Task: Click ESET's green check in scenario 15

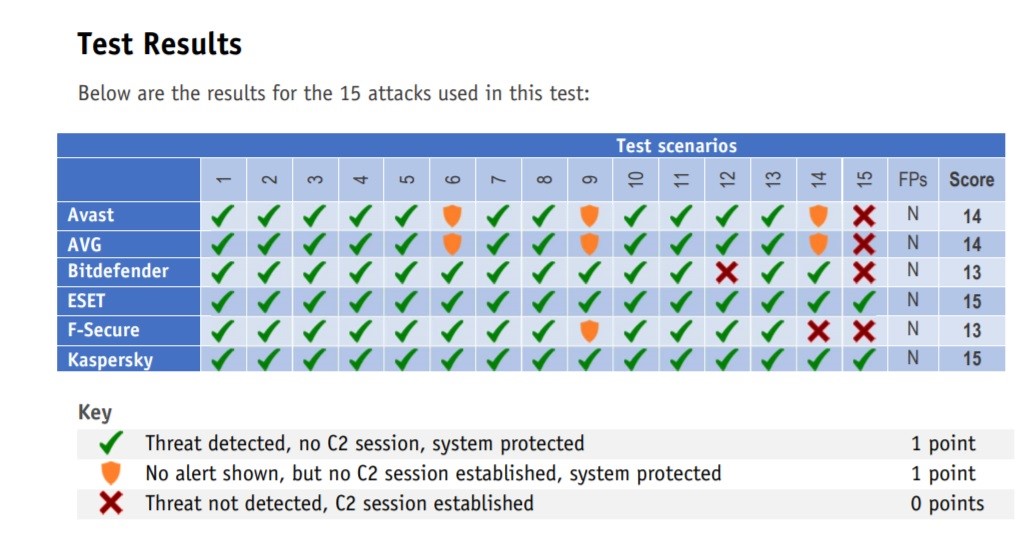Action: pos(864,301)
